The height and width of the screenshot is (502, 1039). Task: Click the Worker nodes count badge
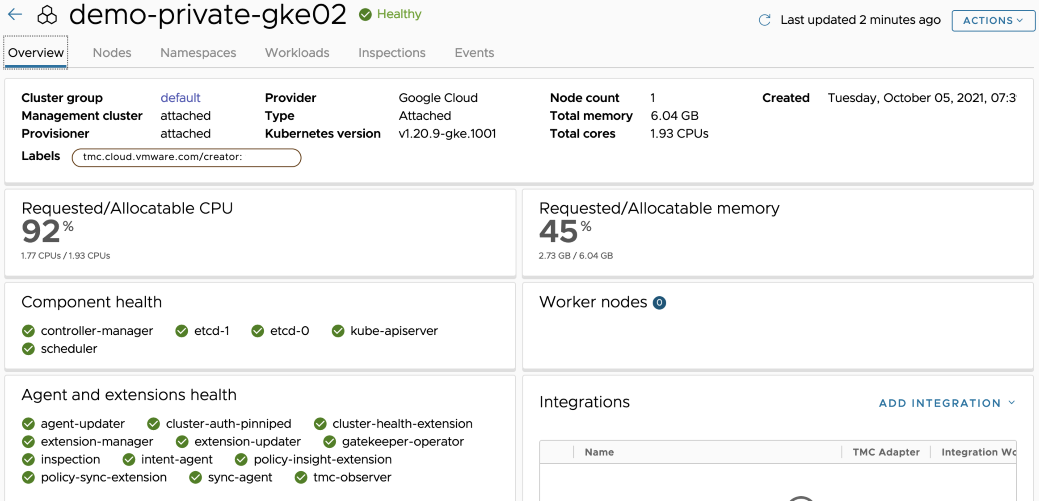click(x=659, y=303)
